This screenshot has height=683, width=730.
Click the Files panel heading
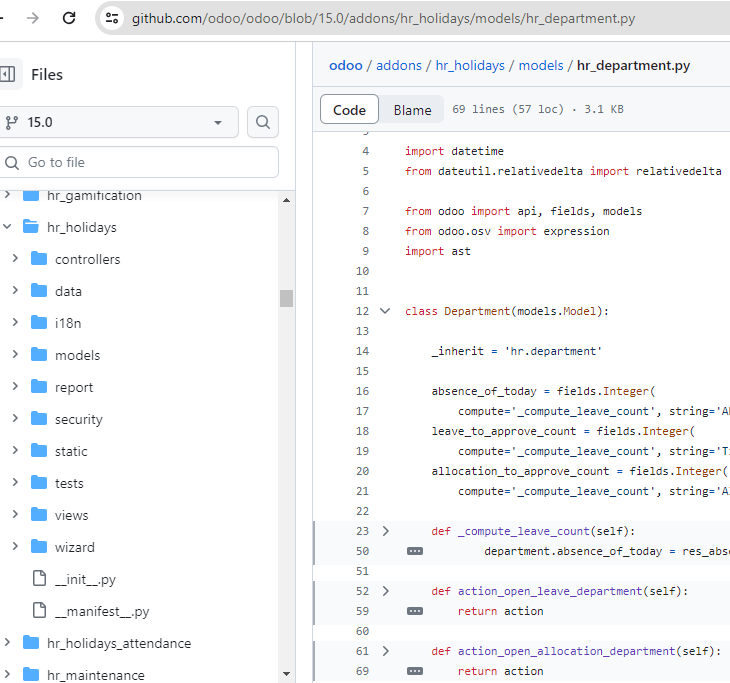click(x=47, y=74)
